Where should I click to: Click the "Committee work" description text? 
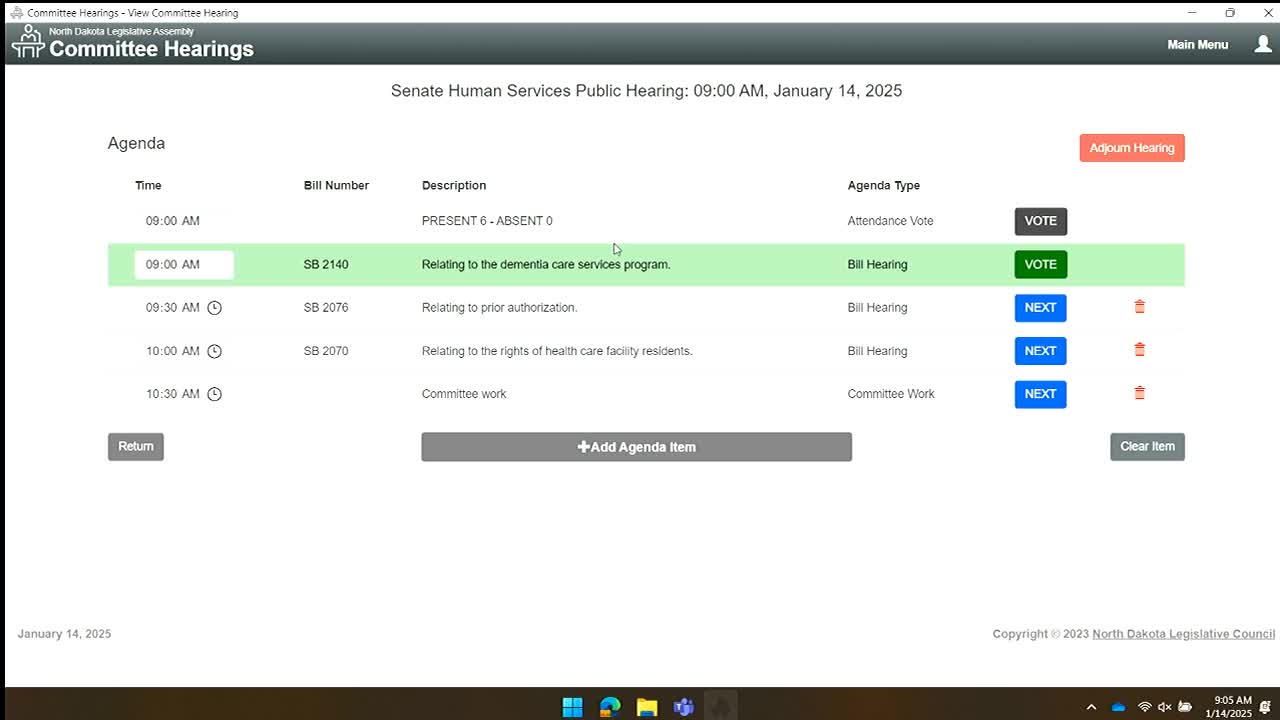point(464,394)
